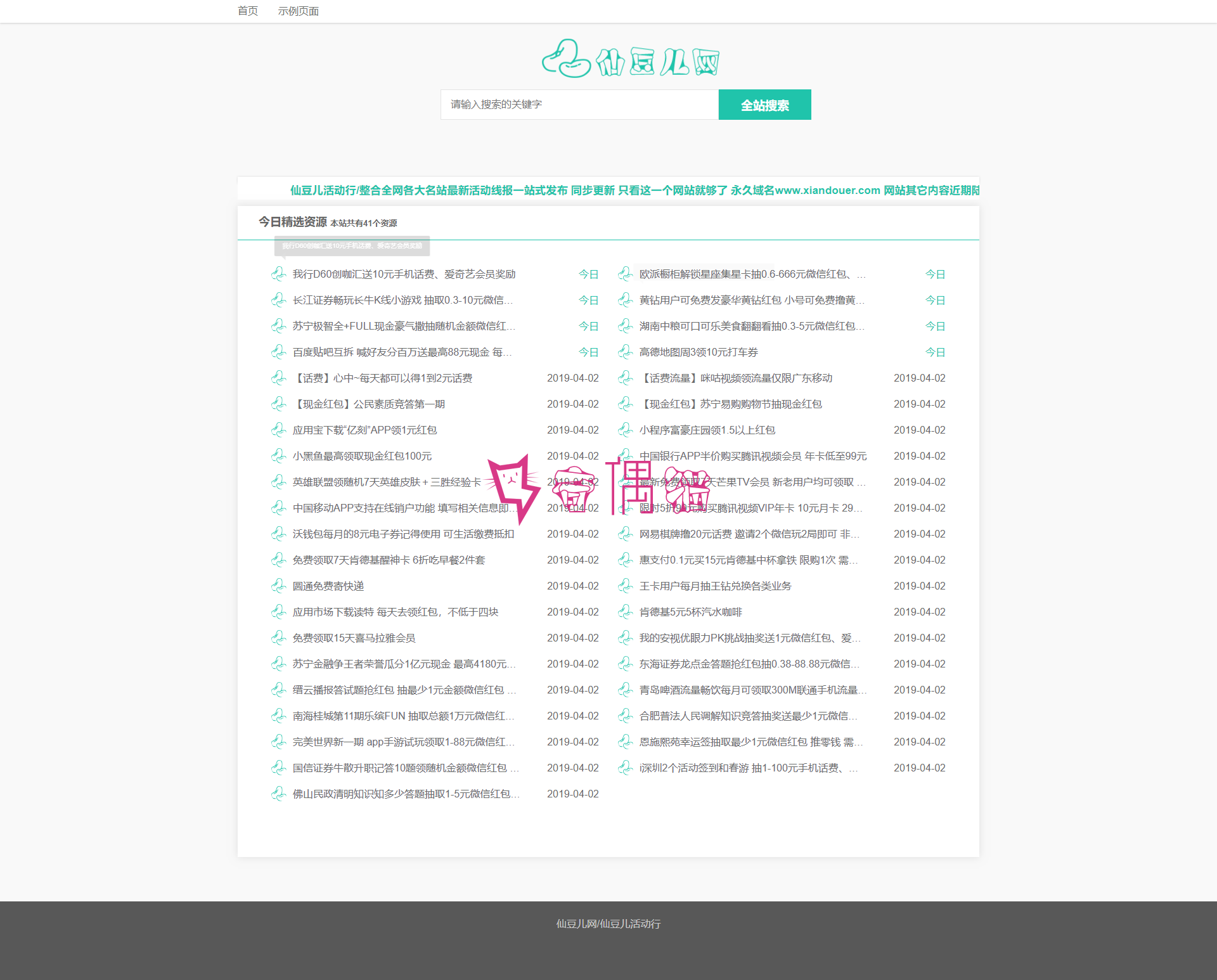The height and width of the screenshot is (980, 1217).
Task: Open 湖南中粮可口可乐美食翻翻看 link
Action: (752, 326)
